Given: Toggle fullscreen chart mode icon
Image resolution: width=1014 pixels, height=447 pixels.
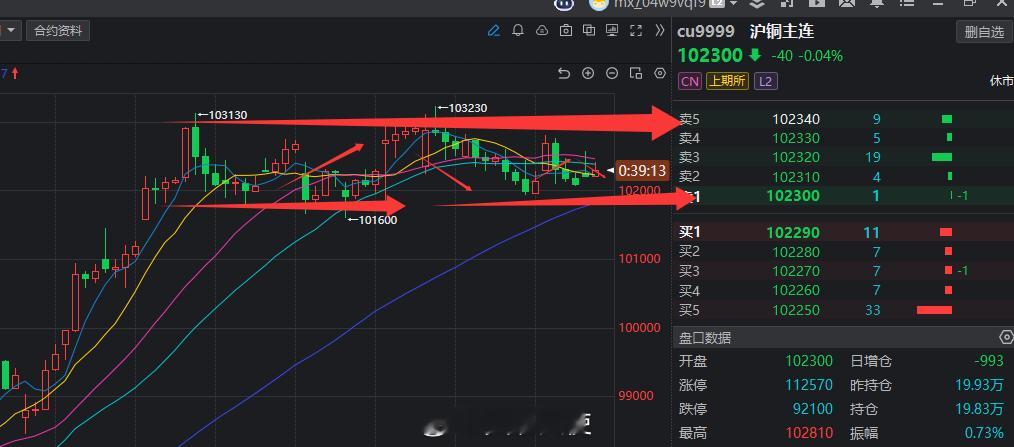Looking at the screenshot, I should [636, 30].
